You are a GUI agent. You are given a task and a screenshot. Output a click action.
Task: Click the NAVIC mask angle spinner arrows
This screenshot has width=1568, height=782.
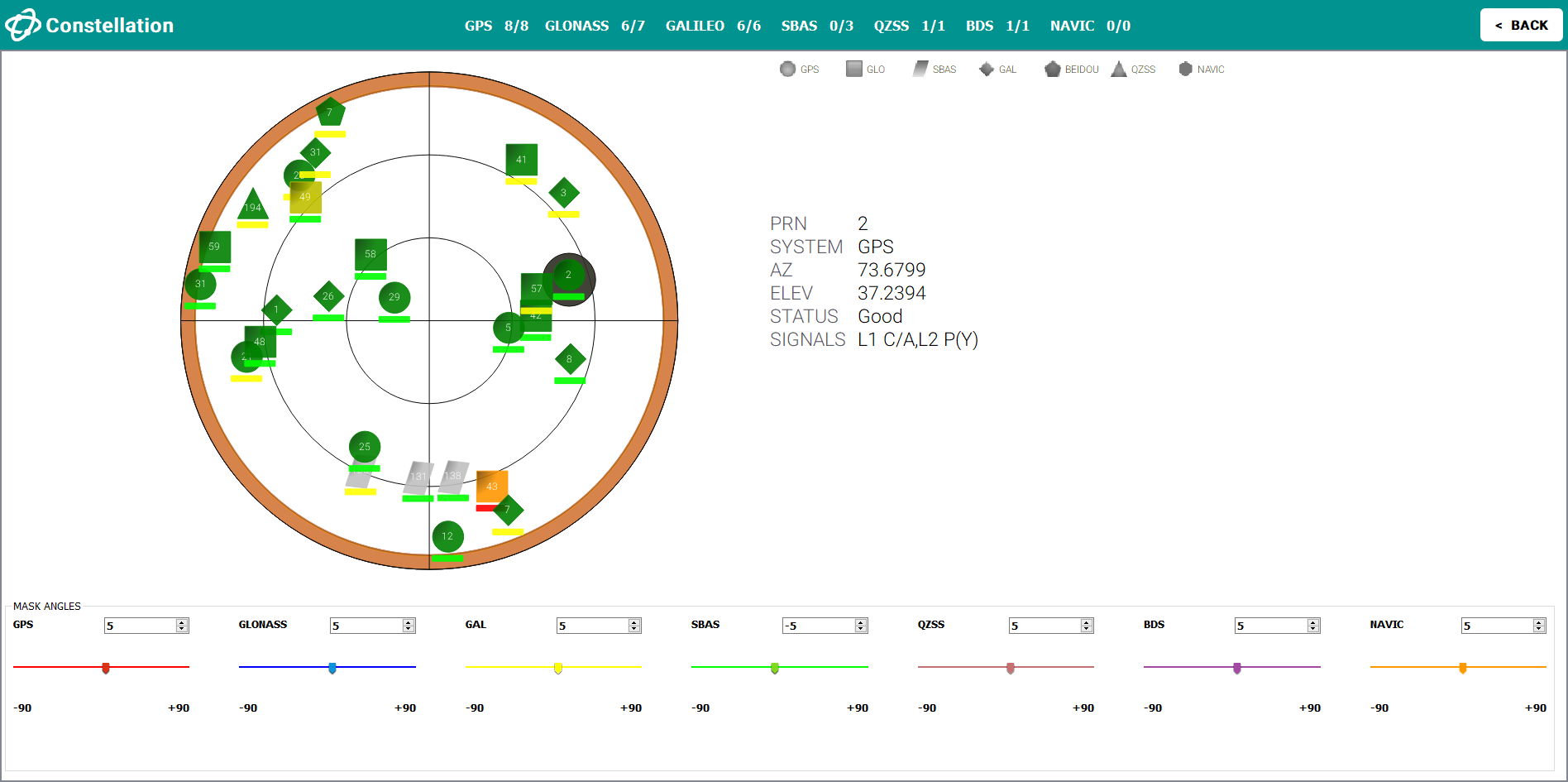1538,626
